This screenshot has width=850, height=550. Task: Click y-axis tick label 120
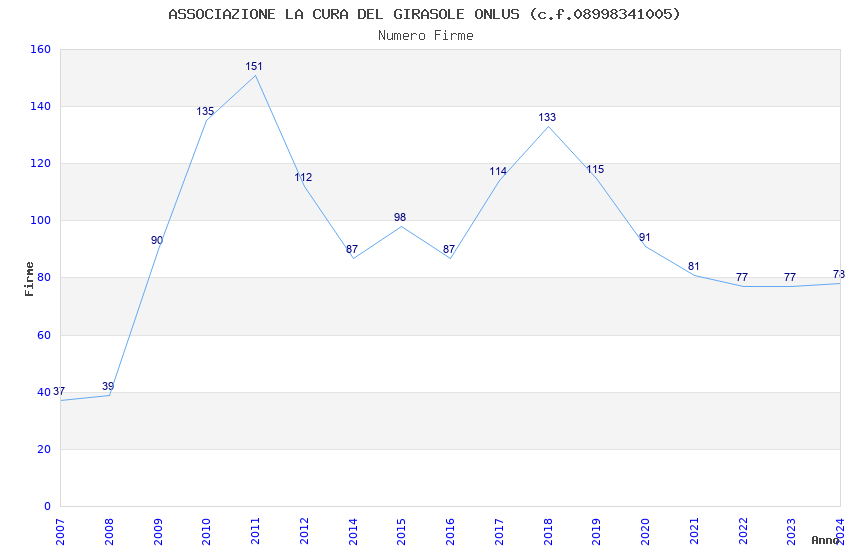point(40,163)
